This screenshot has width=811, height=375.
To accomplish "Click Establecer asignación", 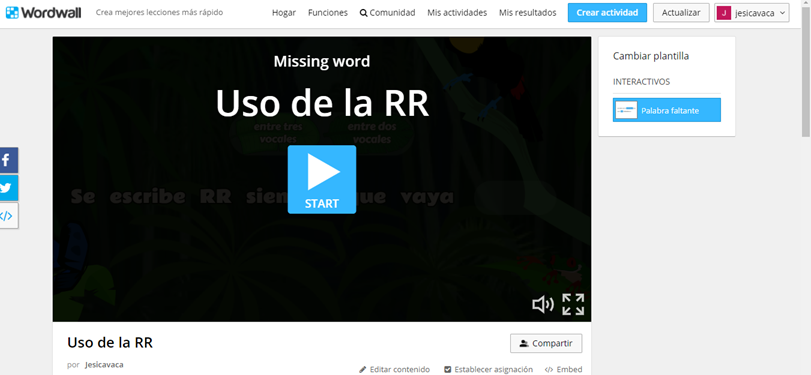I will coord(489,369).
